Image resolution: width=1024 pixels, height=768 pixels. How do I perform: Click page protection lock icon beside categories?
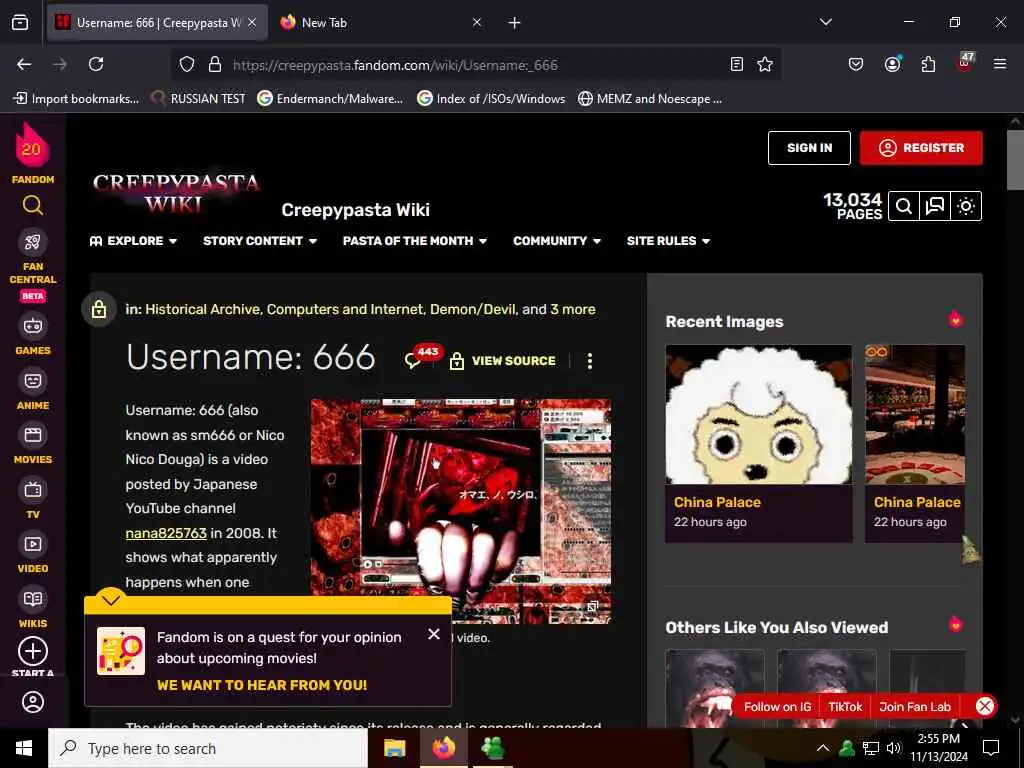click(99, 309)
